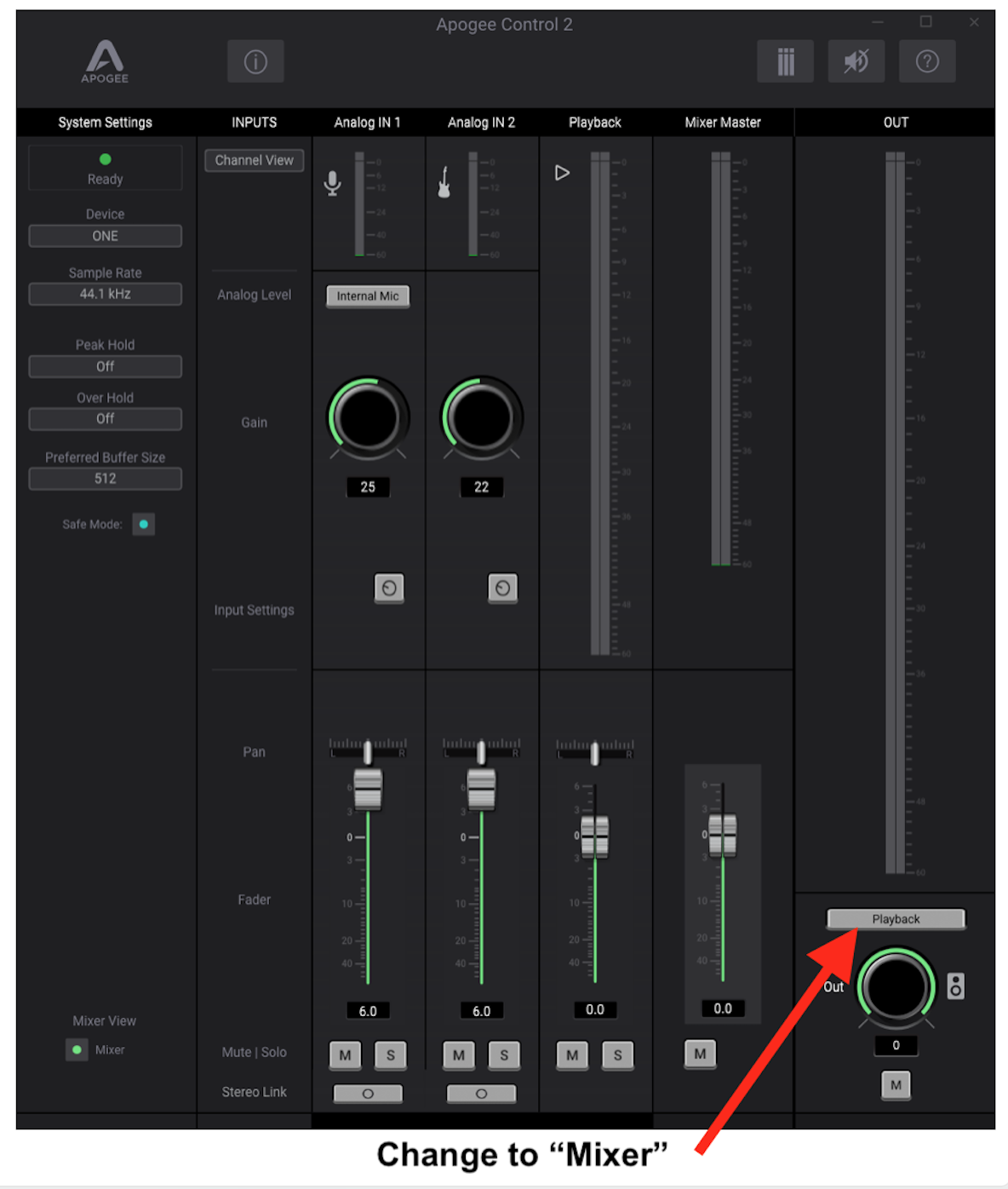Click the Channel View button
This screenshot has width=1008, height=1189.
254,160
